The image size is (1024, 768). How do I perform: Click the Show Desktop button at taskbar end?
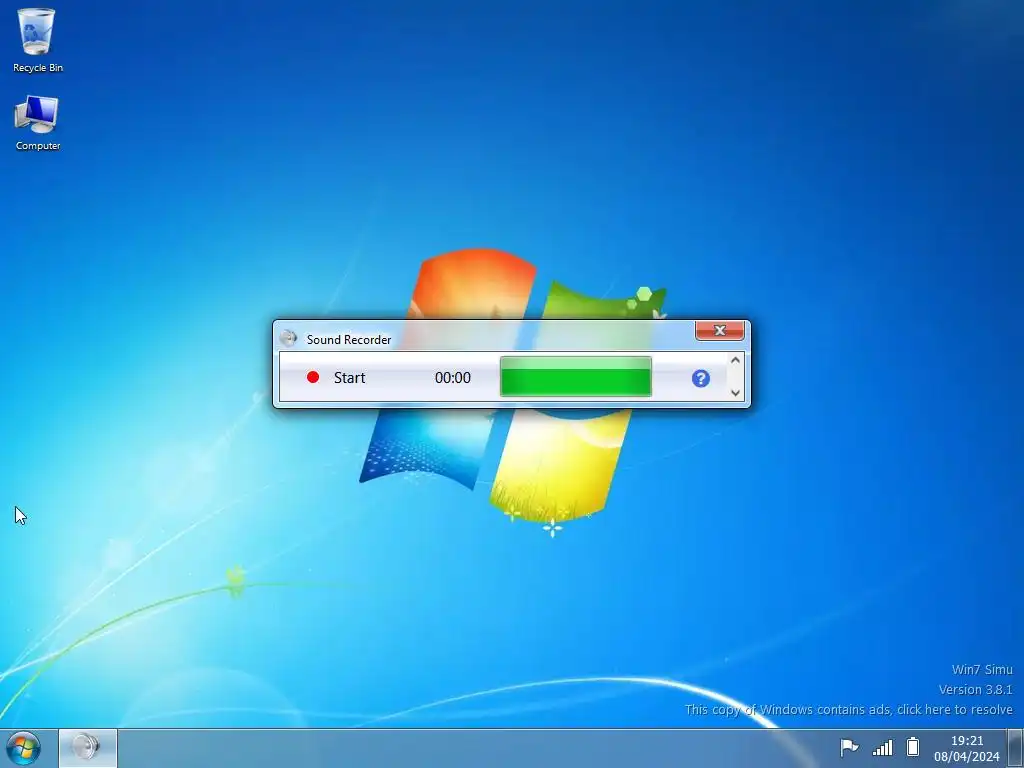click(1016, 748)
